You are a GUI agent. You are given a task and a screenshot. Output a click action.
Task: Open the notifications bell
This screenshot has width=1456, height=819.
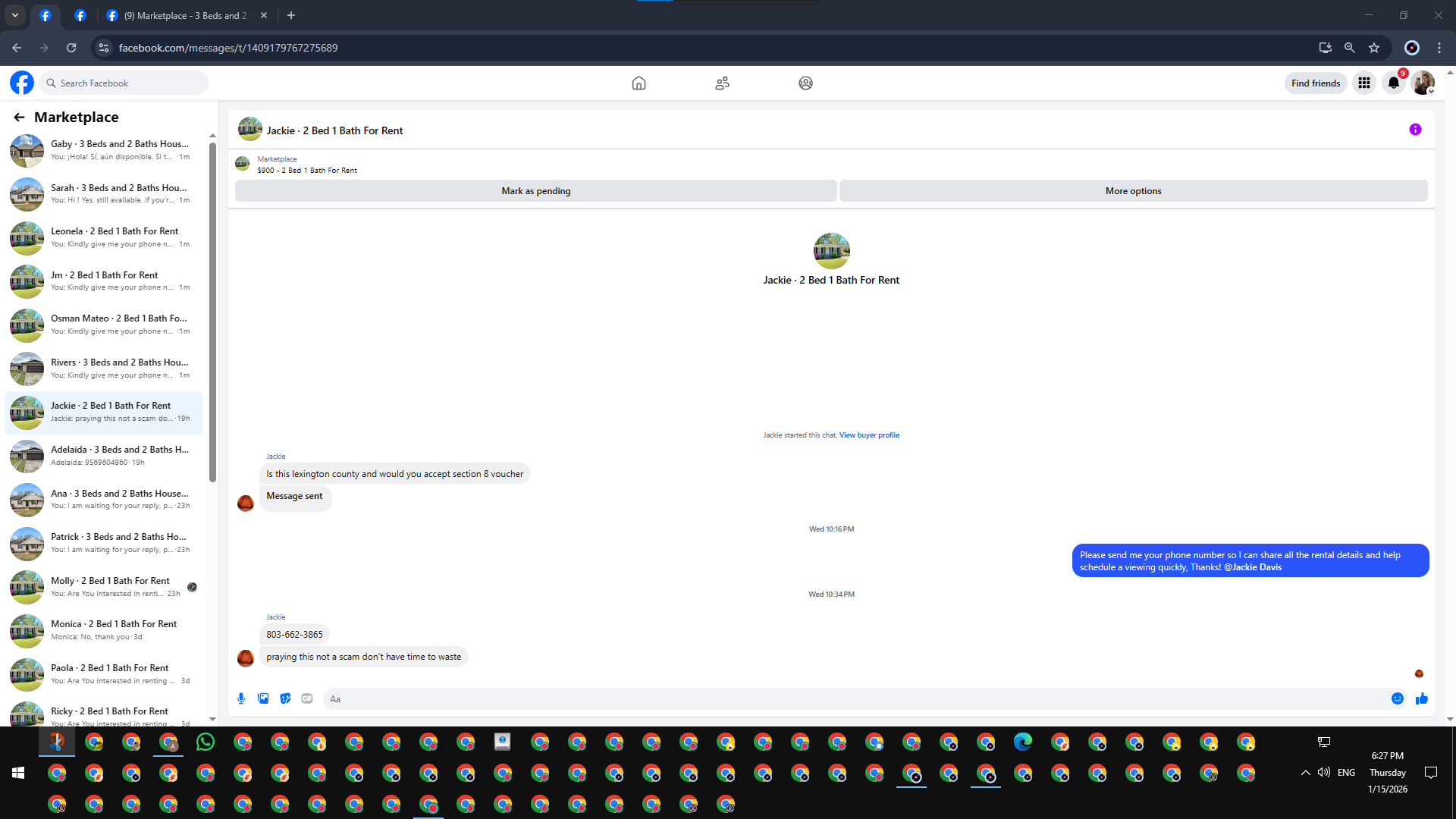[x=1394, y=83]
